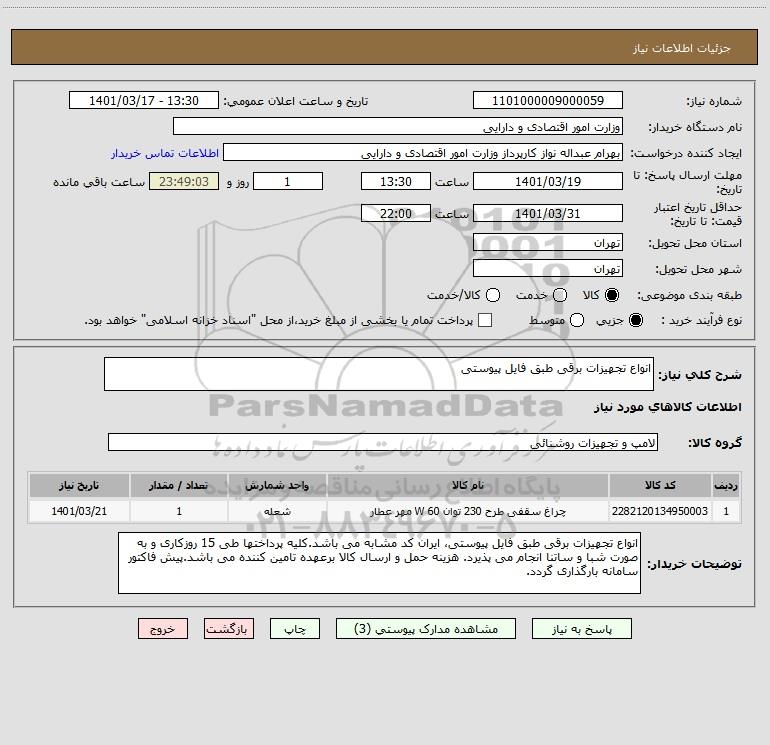Image resolution: width=770 pixels, height=745 pixels.
Task: Click the delivery city field تهران
Action: tap(548, 268)
